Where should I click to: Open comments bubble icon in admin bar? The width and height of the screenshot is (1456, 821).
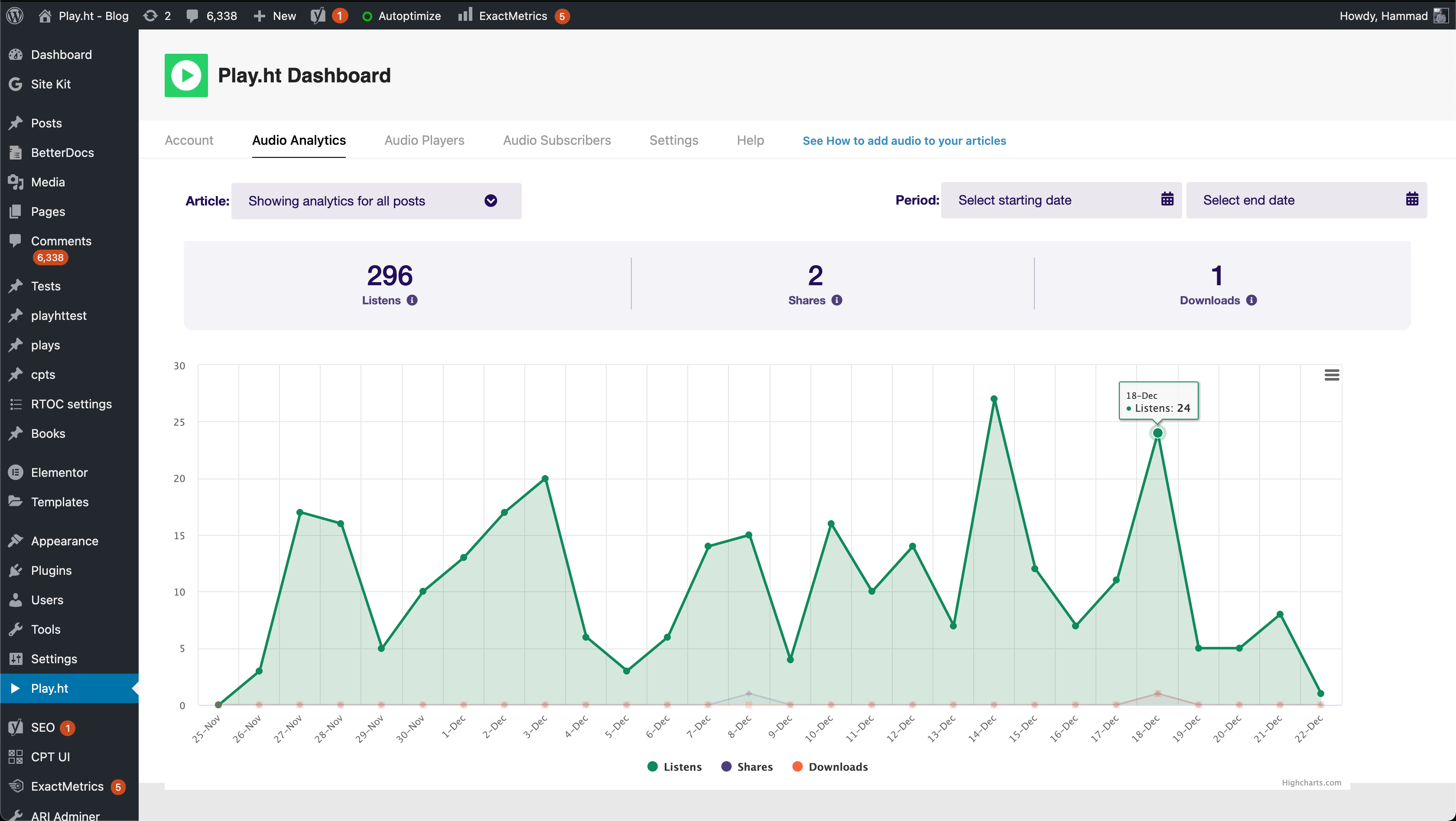pyautogui.click(x=192, y=16)
